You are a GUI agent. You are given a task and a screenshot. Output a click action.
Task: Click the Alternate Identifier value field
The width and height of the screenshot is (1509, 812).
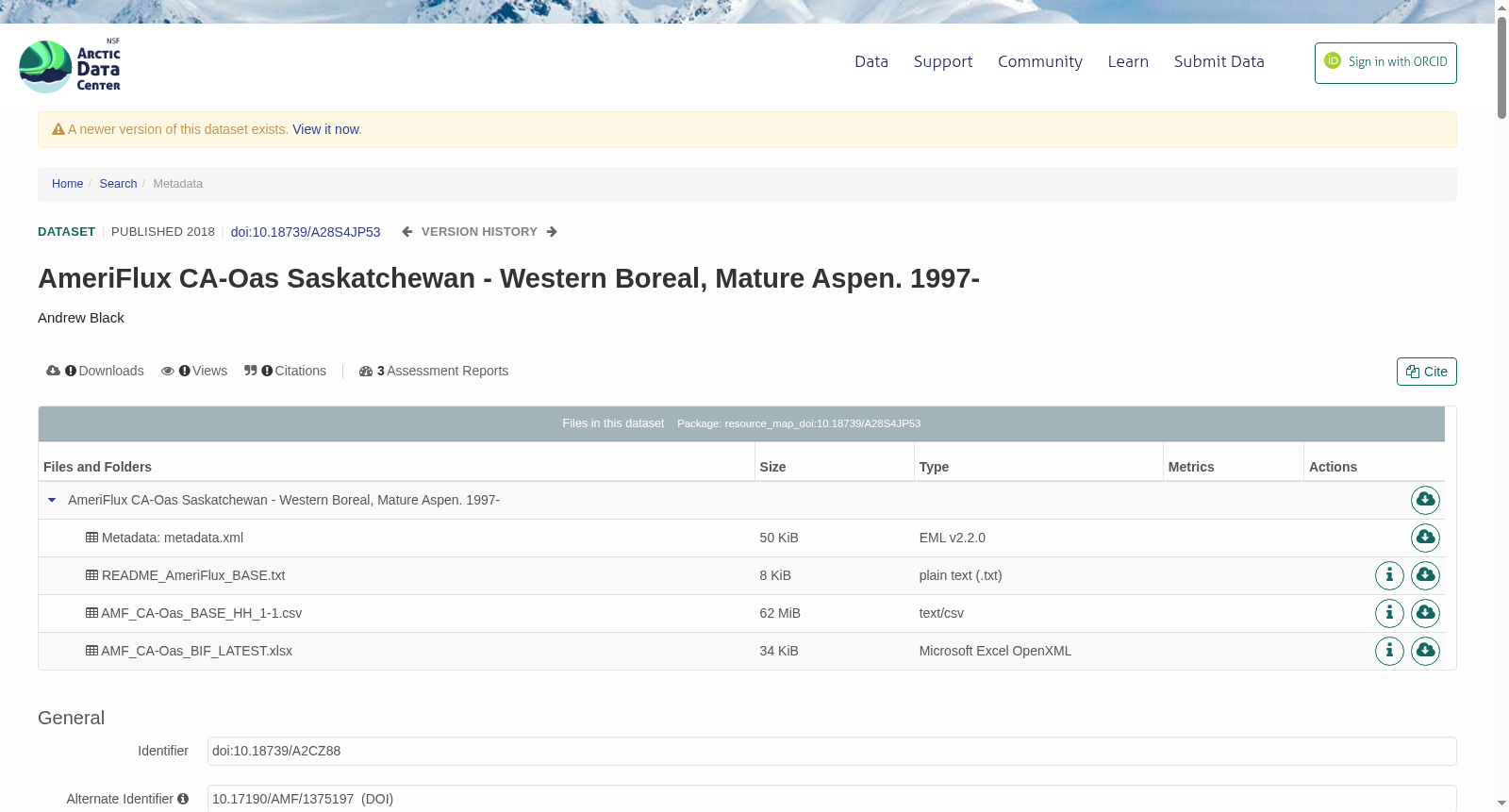832,799
